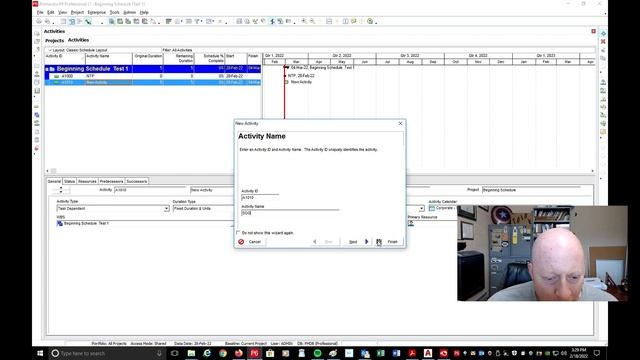Switch to the Activities tab
The width and height of the screenshot is (640, 360).
pos(78,40)
